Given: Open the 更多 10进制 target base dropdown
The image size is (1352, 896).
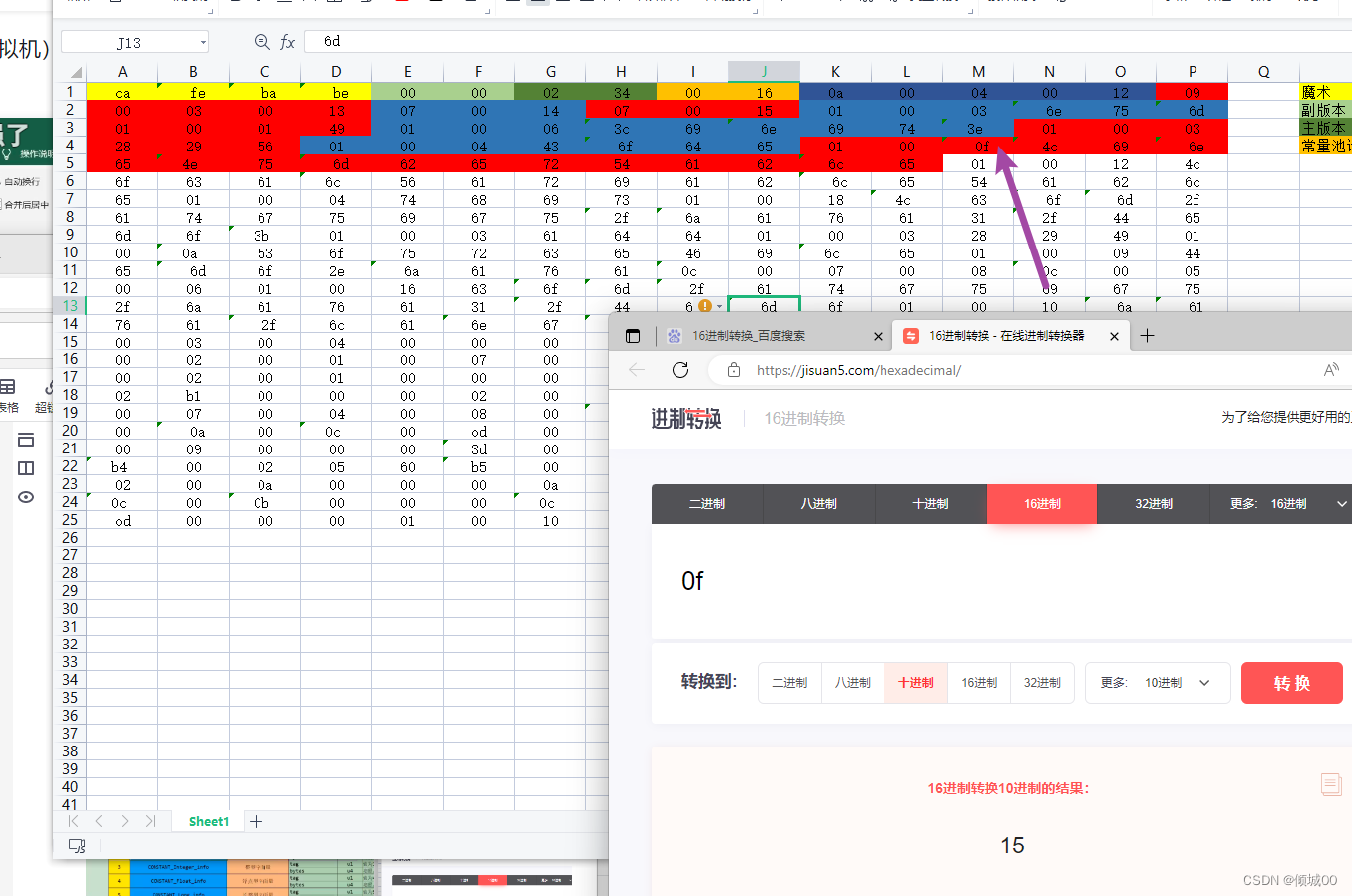Looking at the screenshot, I should click(1157, 683).
